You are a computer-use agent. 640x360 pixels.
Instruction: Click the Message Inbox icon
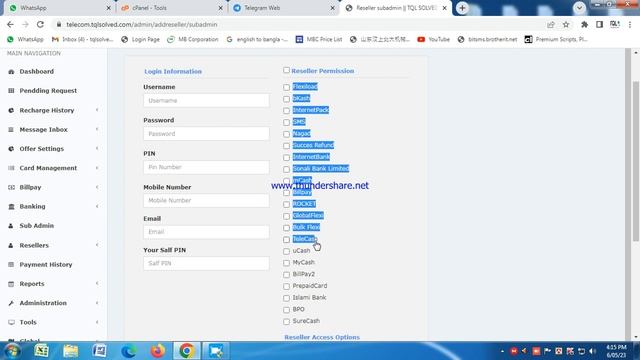[x=11, y=129]
